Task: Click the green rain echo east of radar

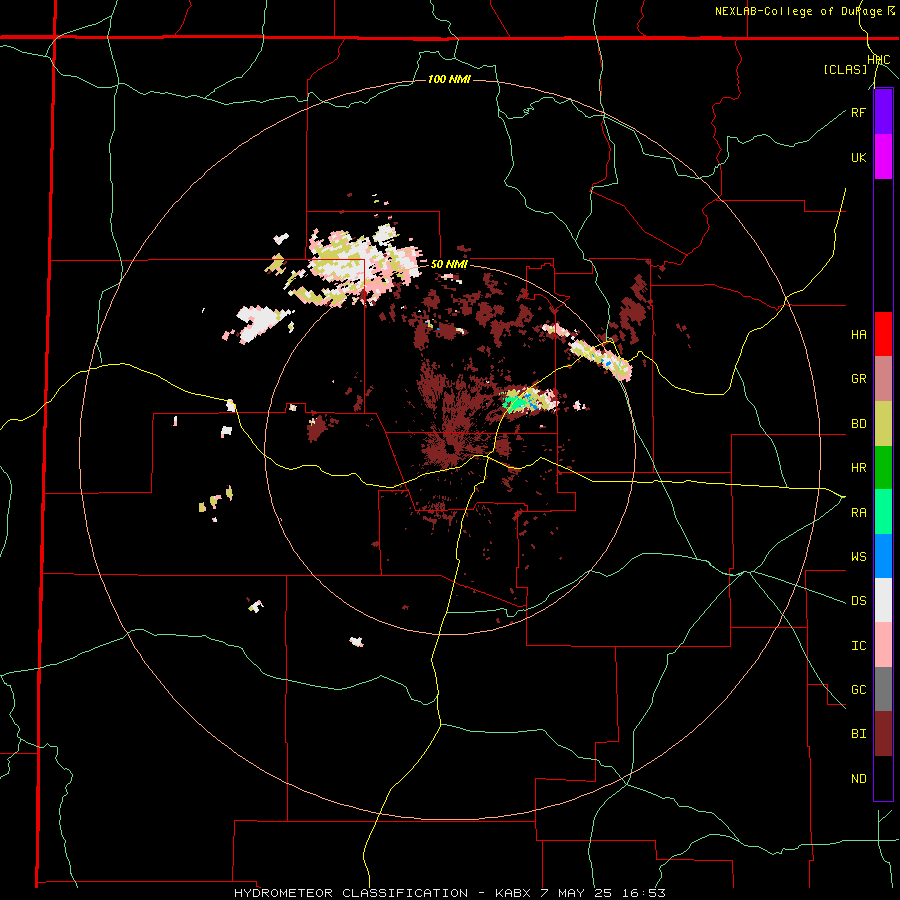Action: pyautogui.click(x=515, y=402)
